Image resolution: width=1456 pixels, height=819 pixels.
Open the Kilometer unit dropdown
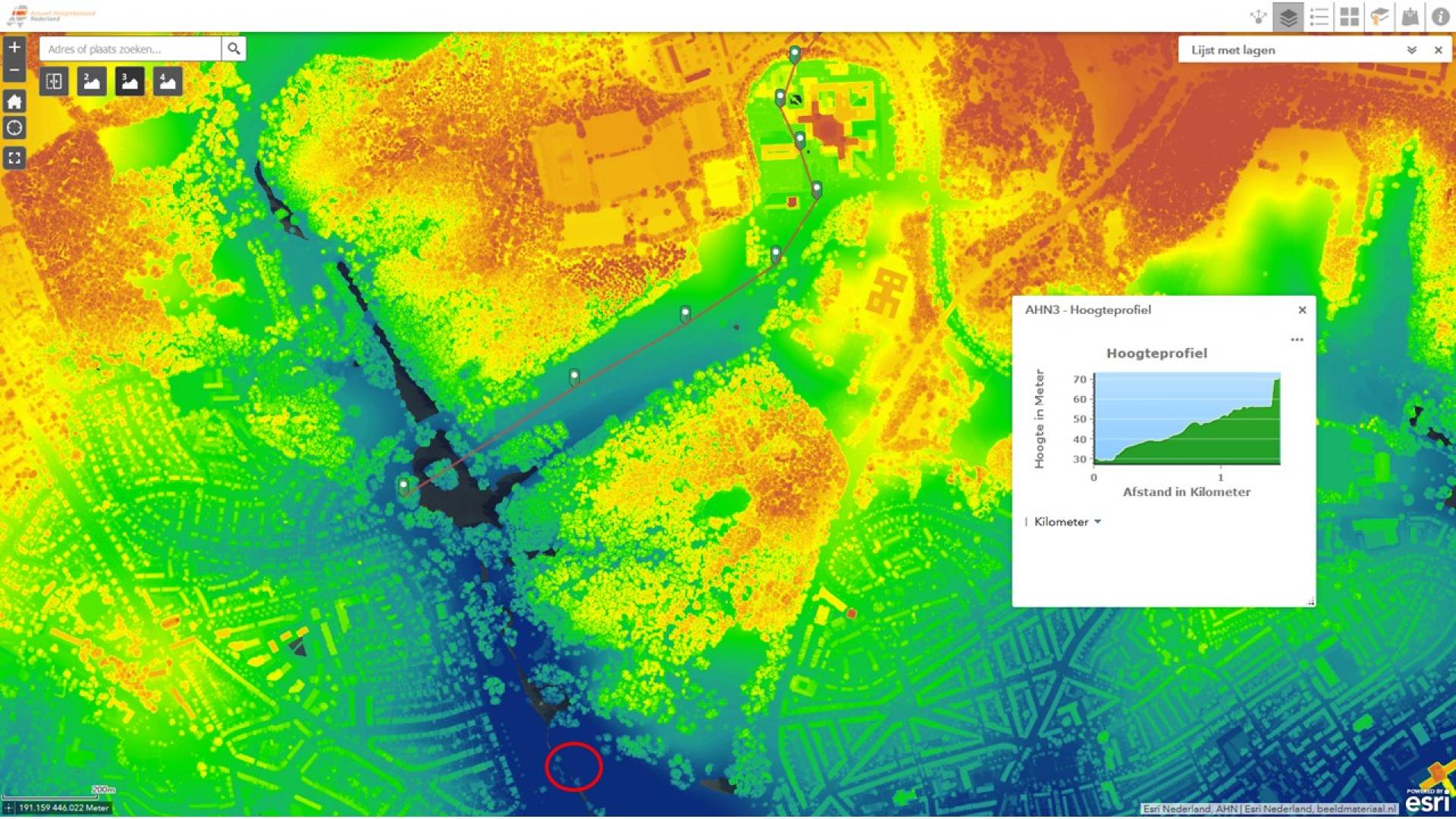pyautogui.click(x=1067, y=522)
